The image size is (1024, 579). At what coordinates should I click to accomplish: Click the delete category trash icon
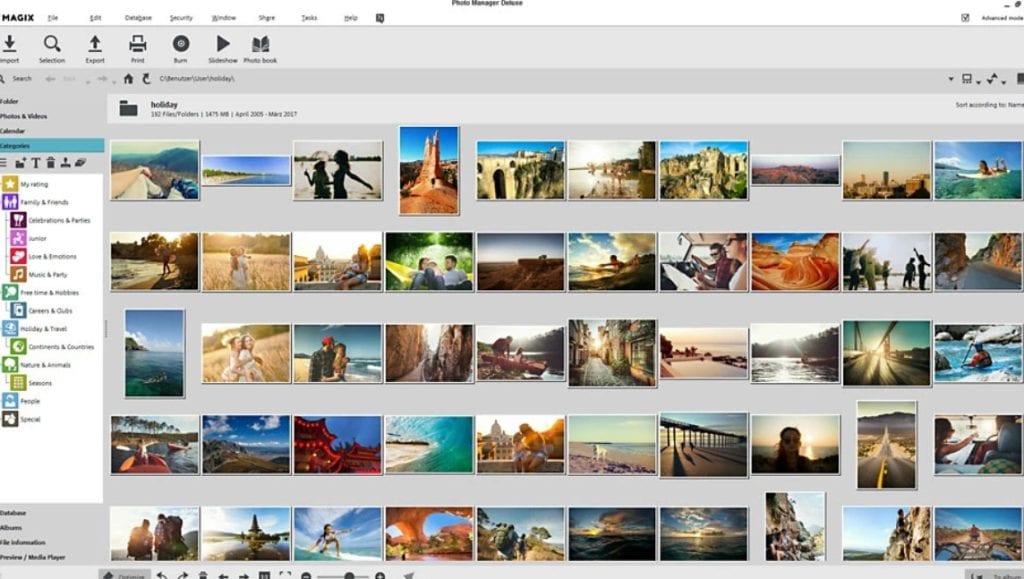click(50, 163)
